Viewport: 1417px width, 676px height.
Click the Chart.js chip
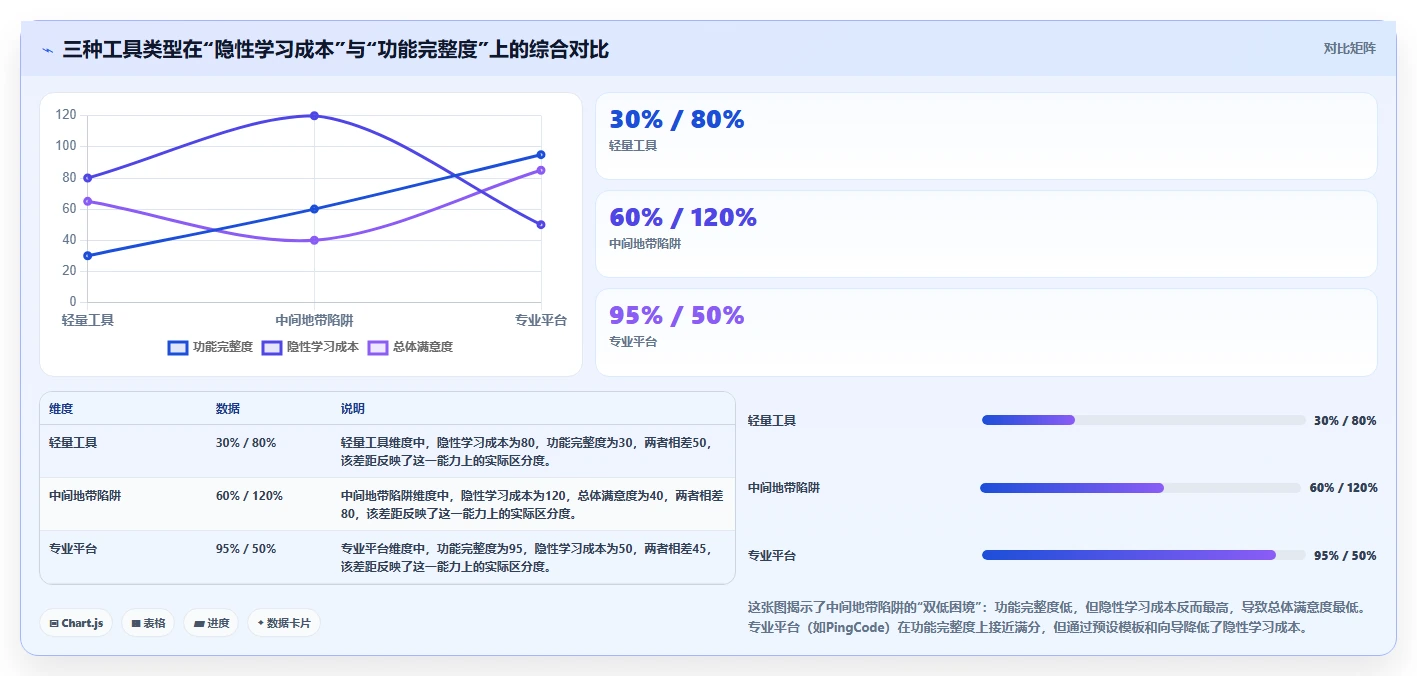click(x=77, y=623)
